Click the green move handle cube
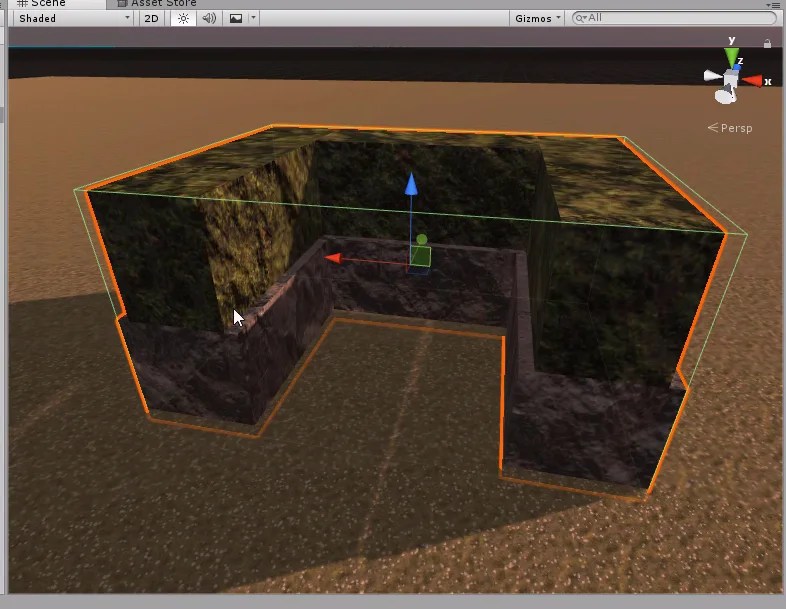The width and height of the screenshot is (786, 609). coord(421,255)
